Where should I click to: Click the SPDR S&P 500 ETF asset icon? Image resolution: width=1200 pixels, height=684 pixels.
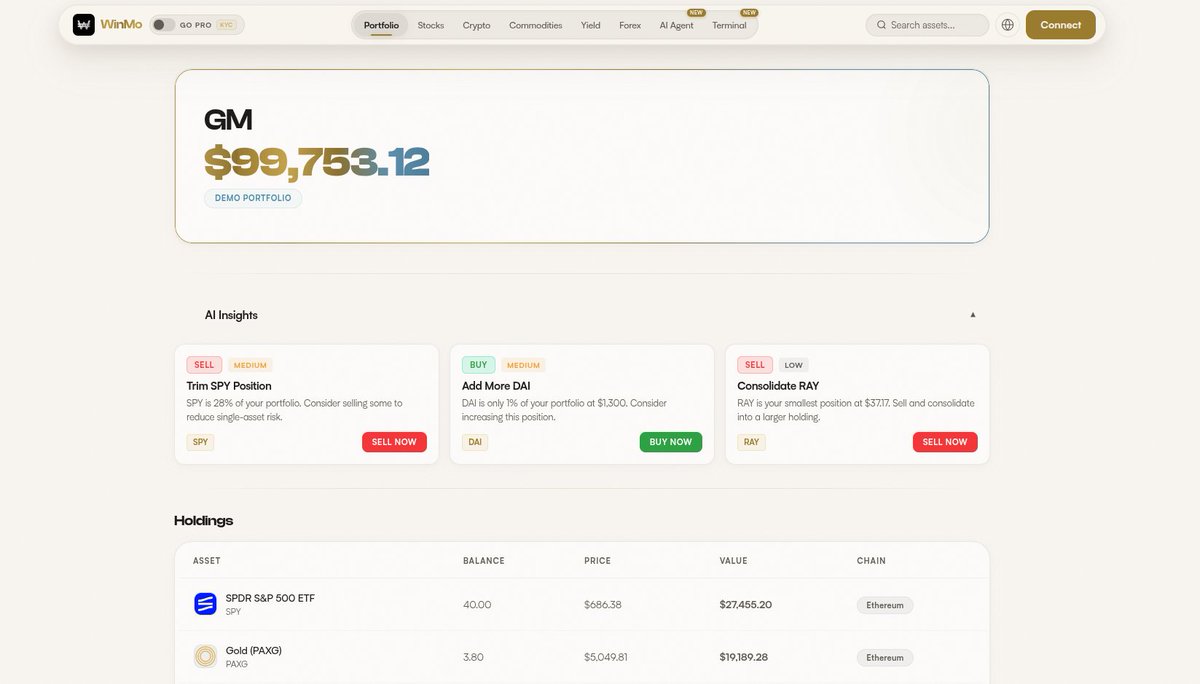coord(205,604)
